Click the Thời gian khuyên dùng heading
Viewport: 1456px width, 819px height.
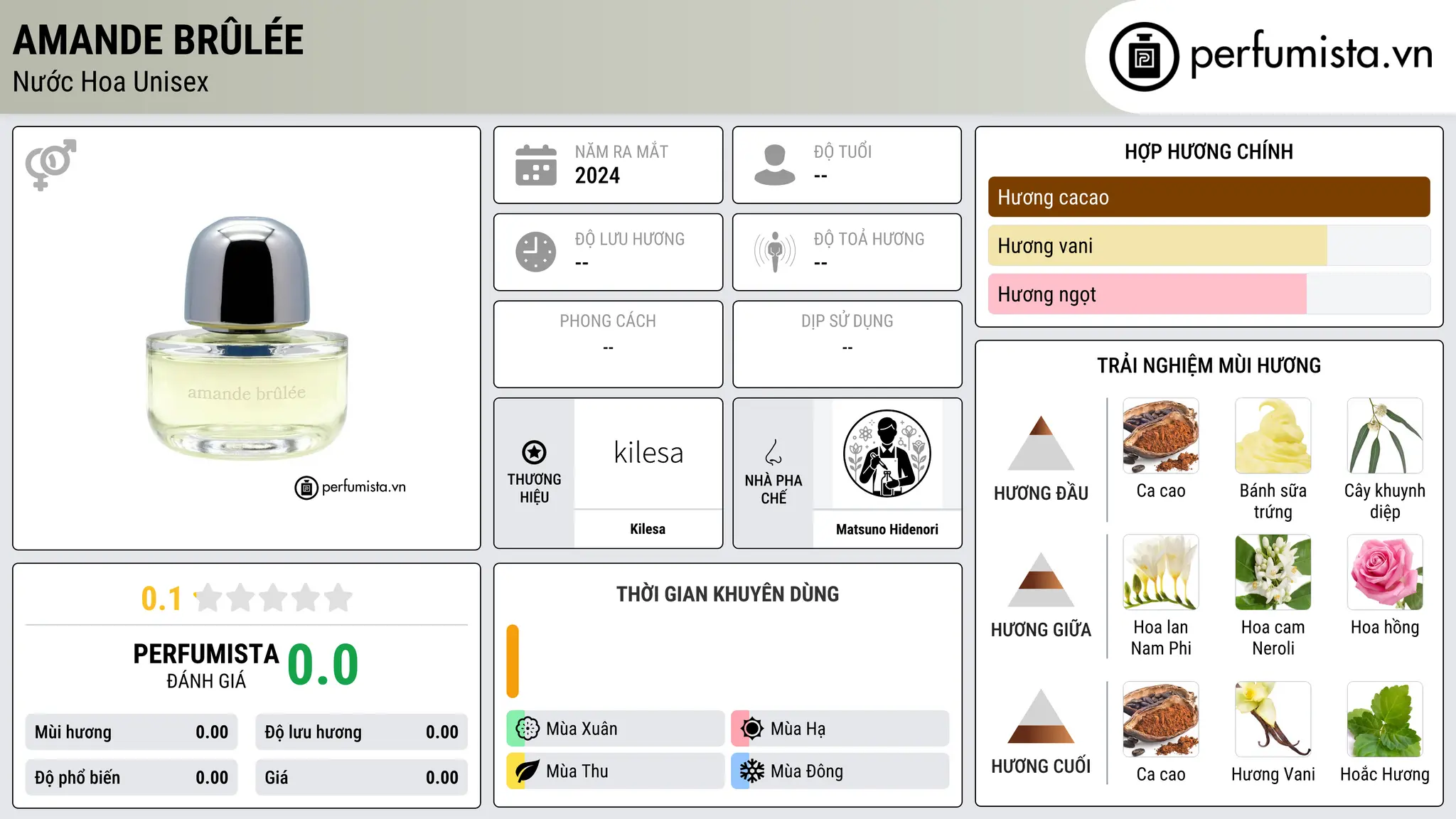pos(727,594)
